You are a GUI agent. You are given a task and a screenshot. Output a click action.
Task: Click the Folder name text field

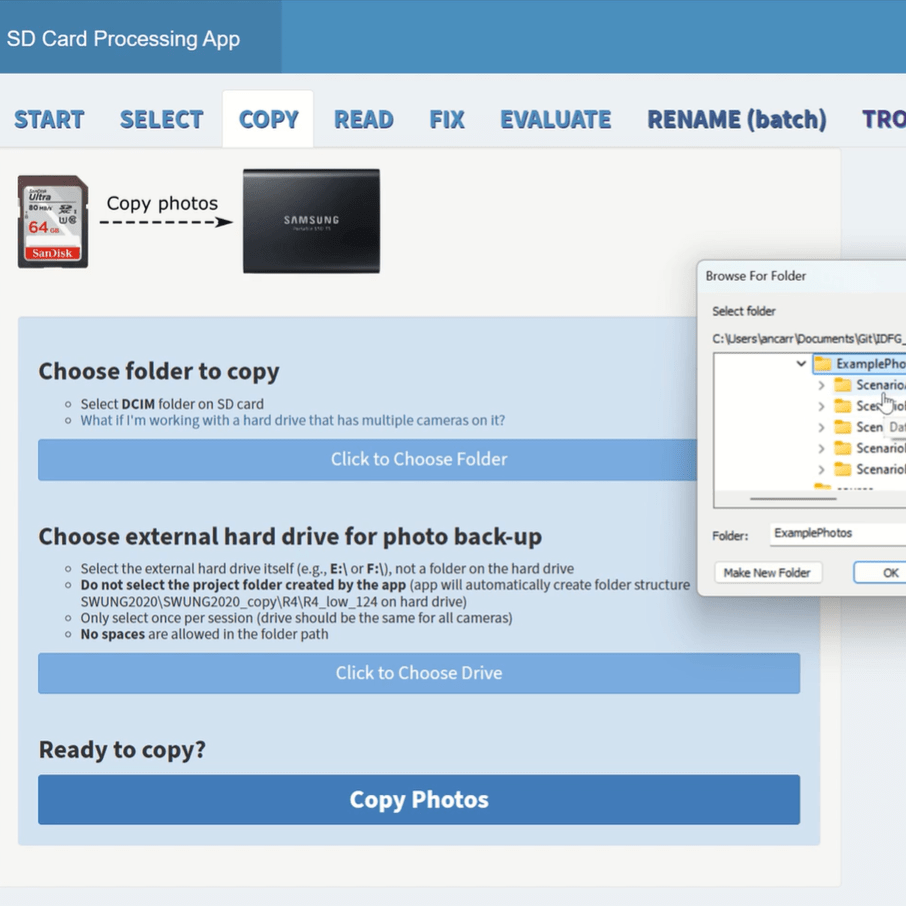pos(838,534)
